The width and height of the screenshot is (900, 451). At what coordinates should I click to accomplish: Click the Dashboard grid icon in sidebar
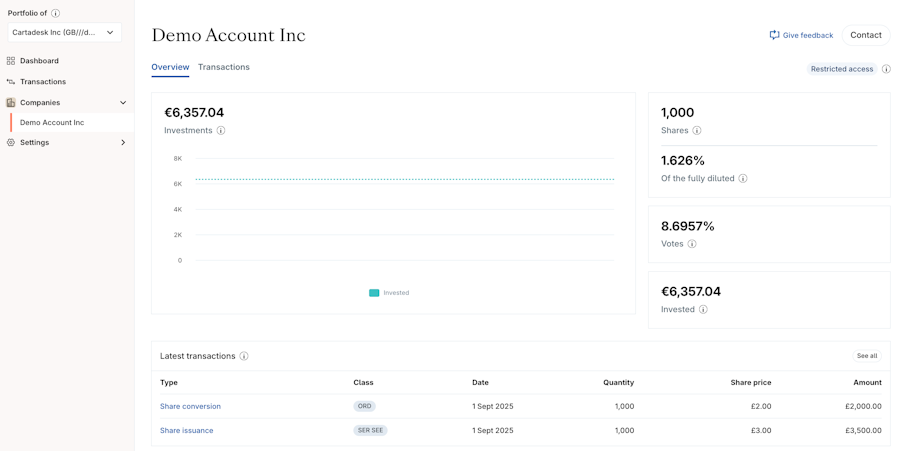coord(11,61)
